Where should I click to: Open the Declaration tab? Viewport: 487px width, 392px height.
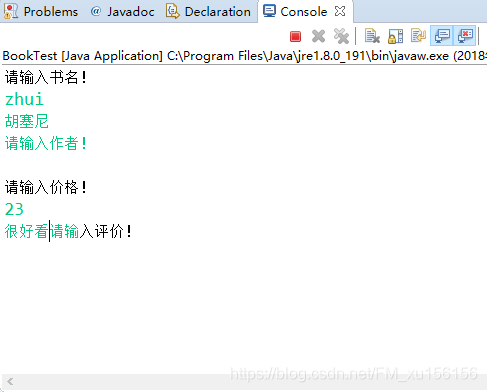click(x=208, y=12)
